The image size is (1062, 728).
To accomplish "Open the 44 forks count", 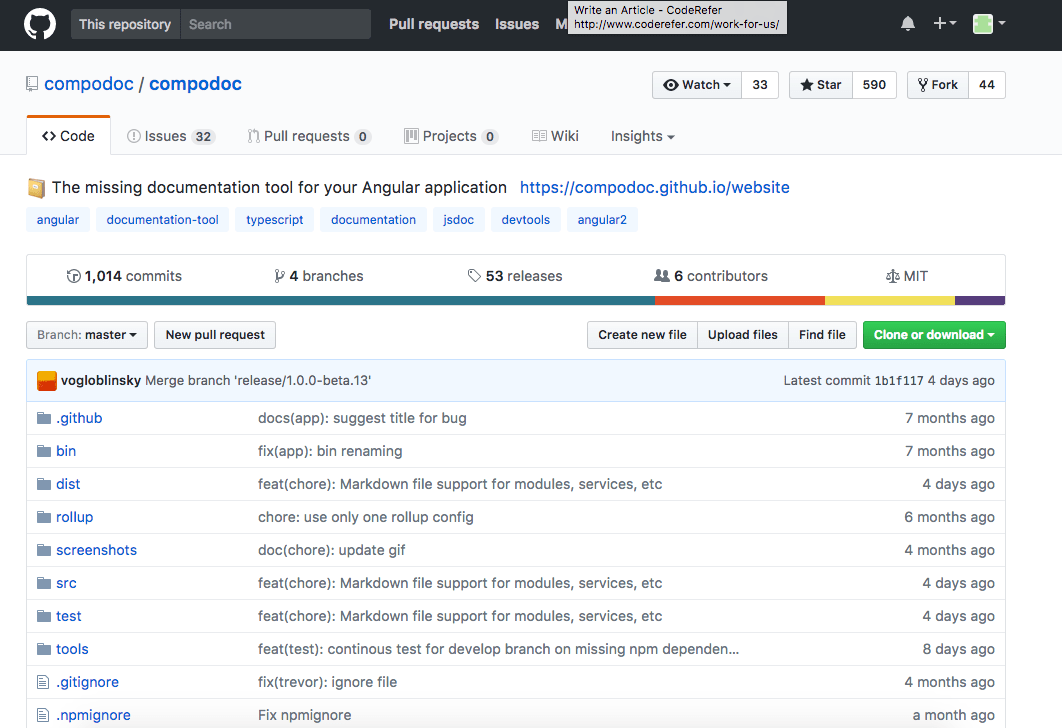I will (987, 85).
